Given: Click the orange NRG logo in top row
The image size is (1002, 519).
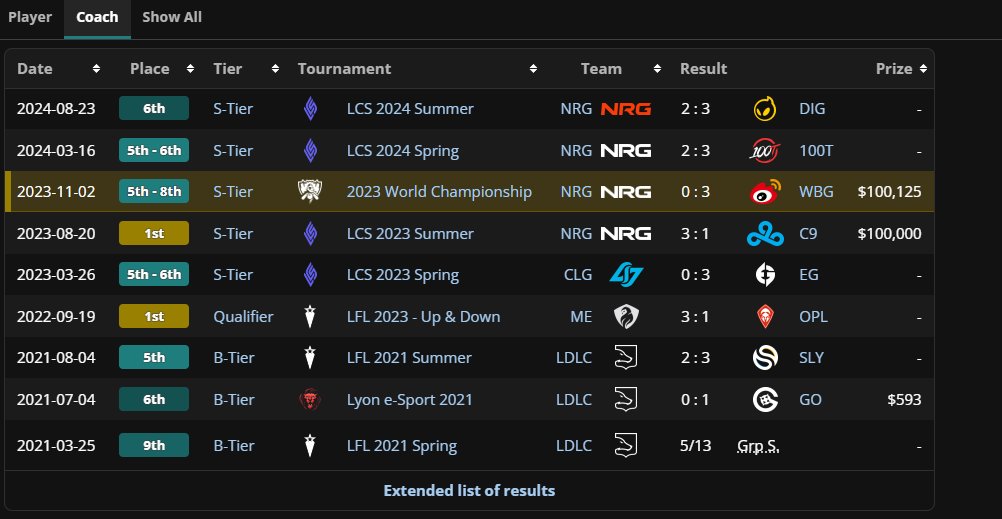Looking at the screenshot, I should [x=626, y=109].
